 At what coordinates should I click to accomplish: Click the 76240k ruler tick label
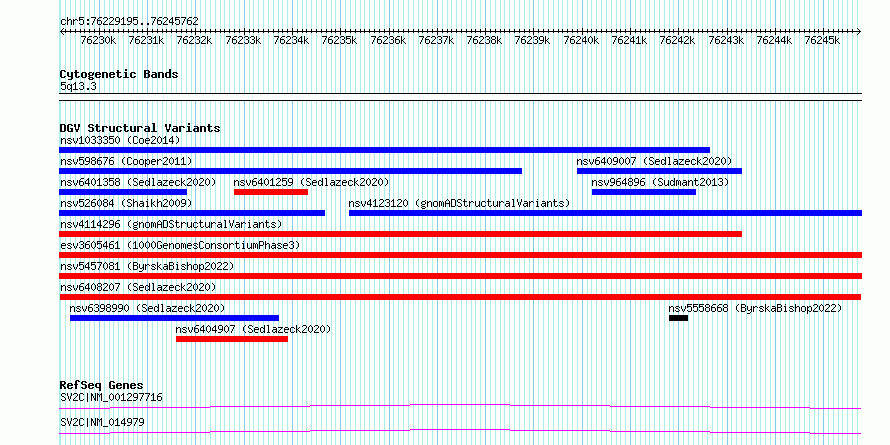(581, 40)
